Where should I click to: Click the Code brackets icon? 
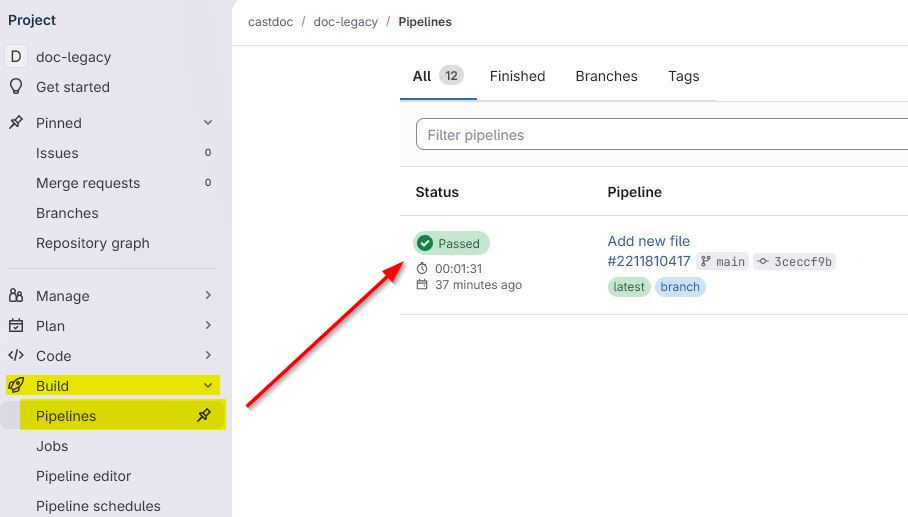(x=16, y=356)
